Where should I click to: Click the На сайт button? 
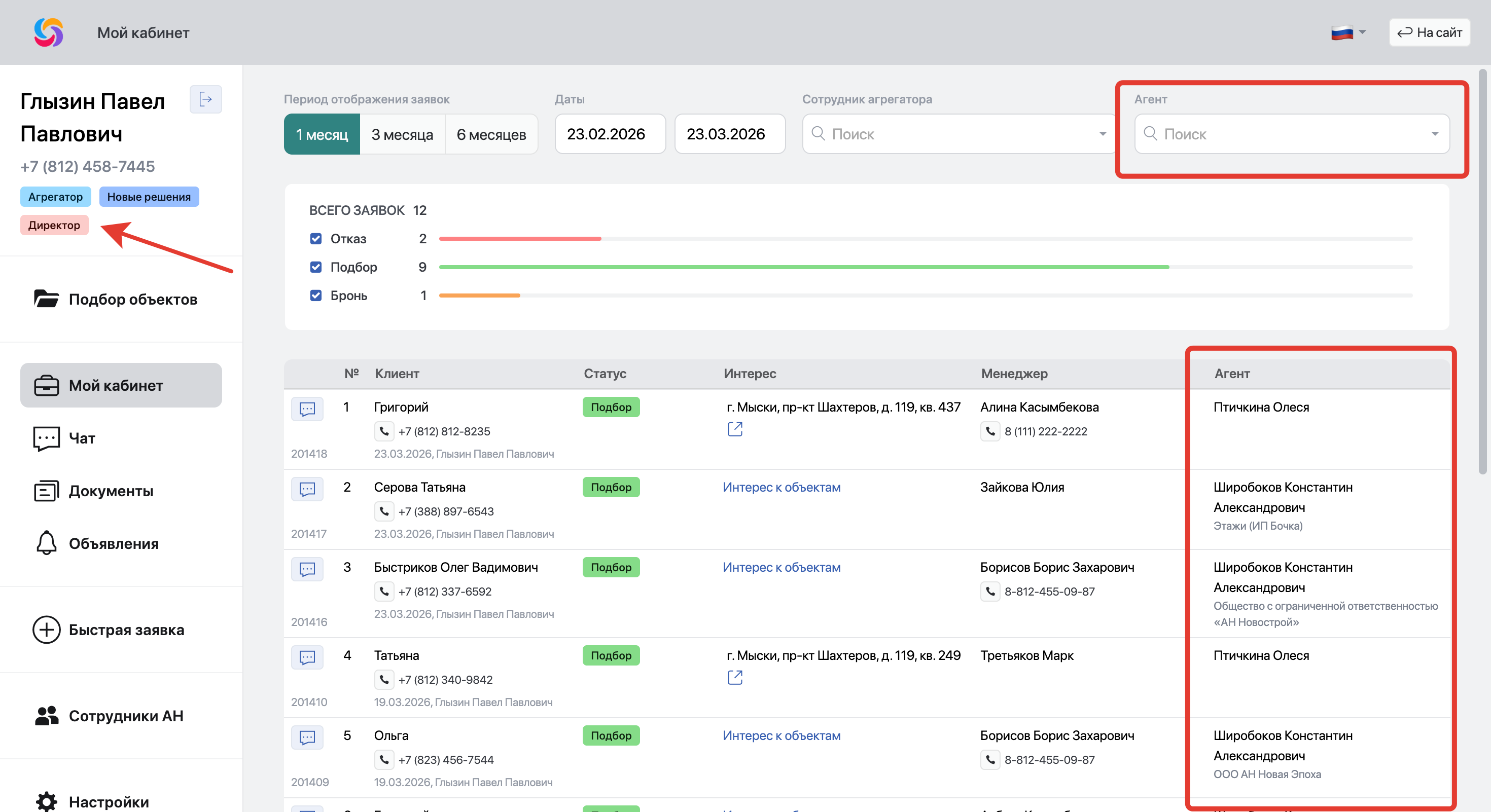click(x=1429, y=32)
